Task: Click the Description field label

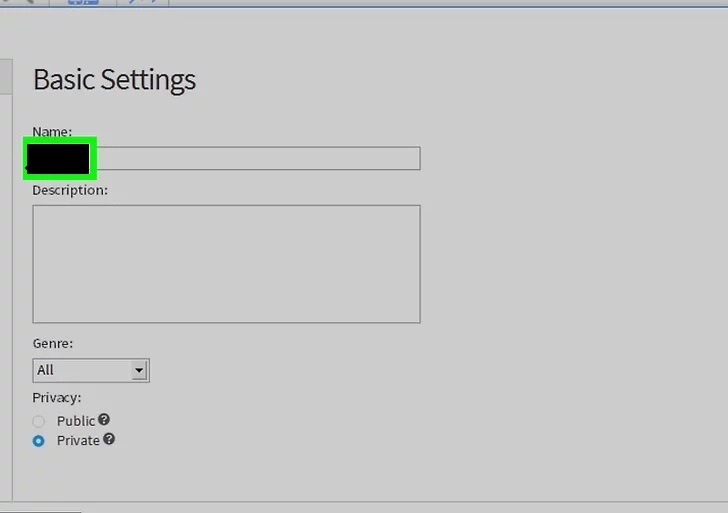Action: click(x=70, y=190)
